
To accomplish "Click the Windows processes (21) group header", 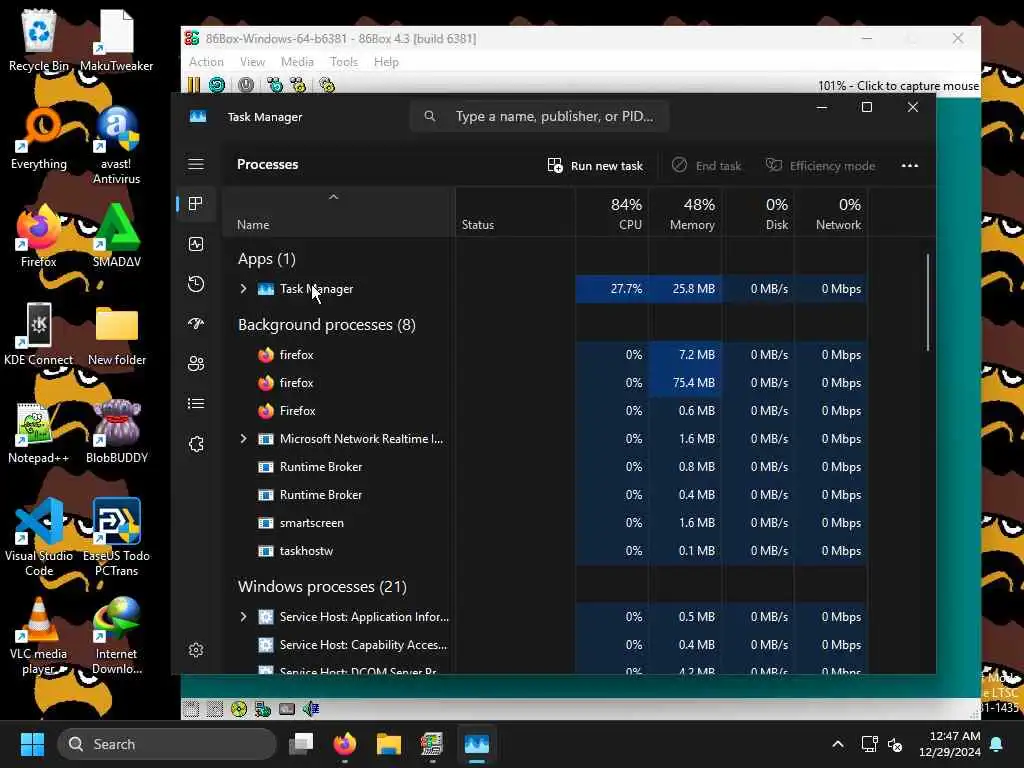I will (x=322, y=586).
